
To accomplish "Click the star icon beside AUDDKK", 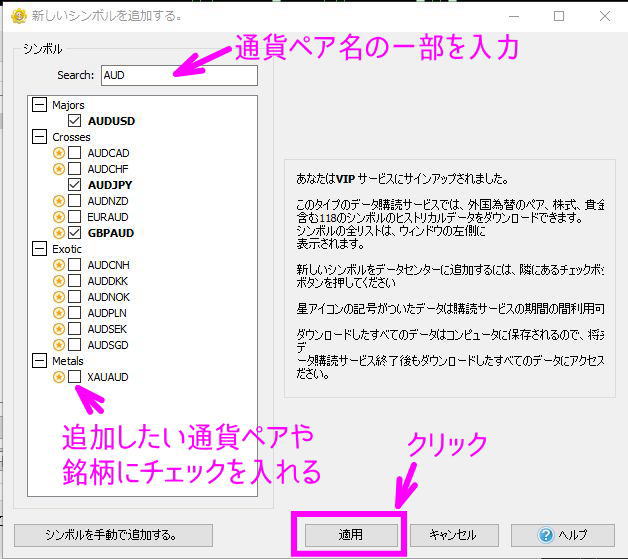I will point(59,281).
